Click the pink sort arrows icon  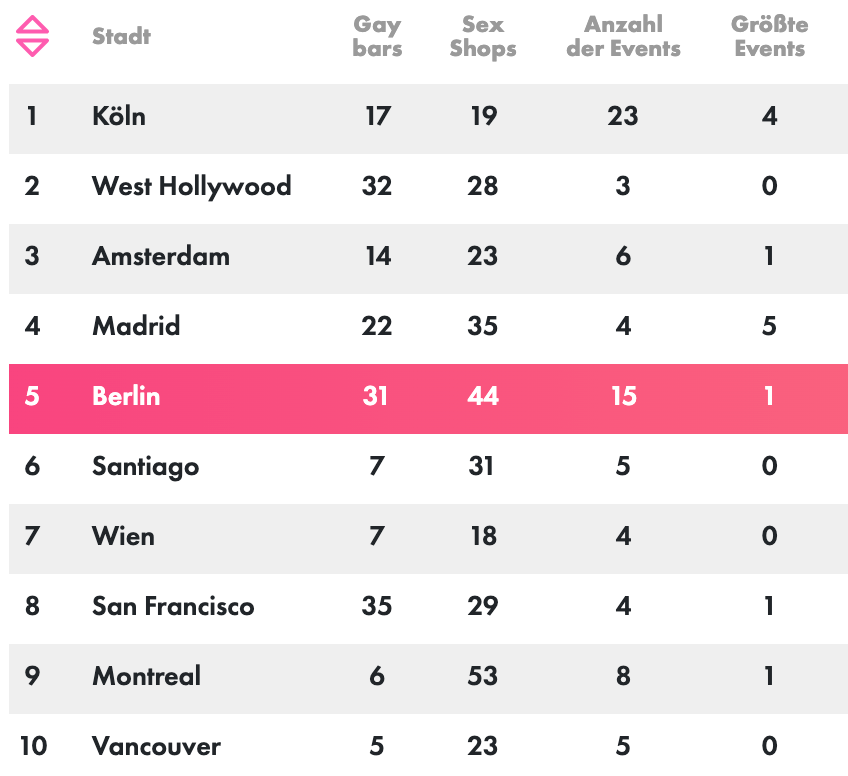[x=32, y=37]
